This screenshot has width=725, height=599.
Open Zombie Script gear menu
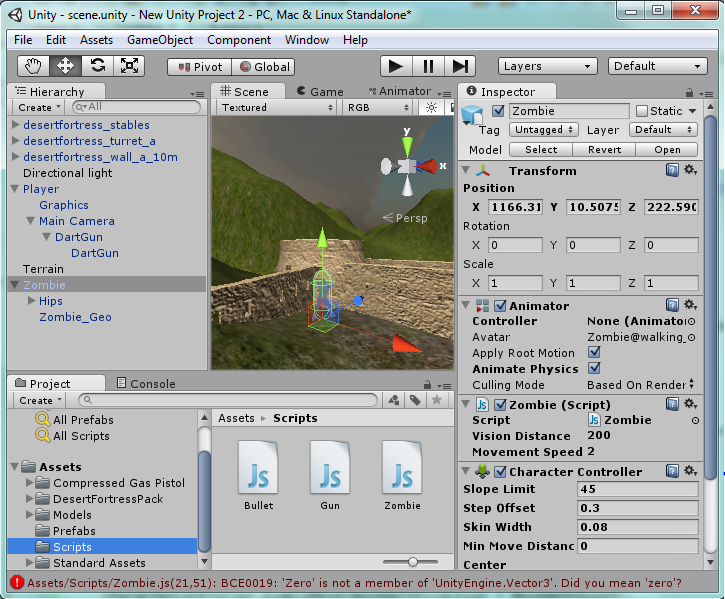[x=690, y=404]
